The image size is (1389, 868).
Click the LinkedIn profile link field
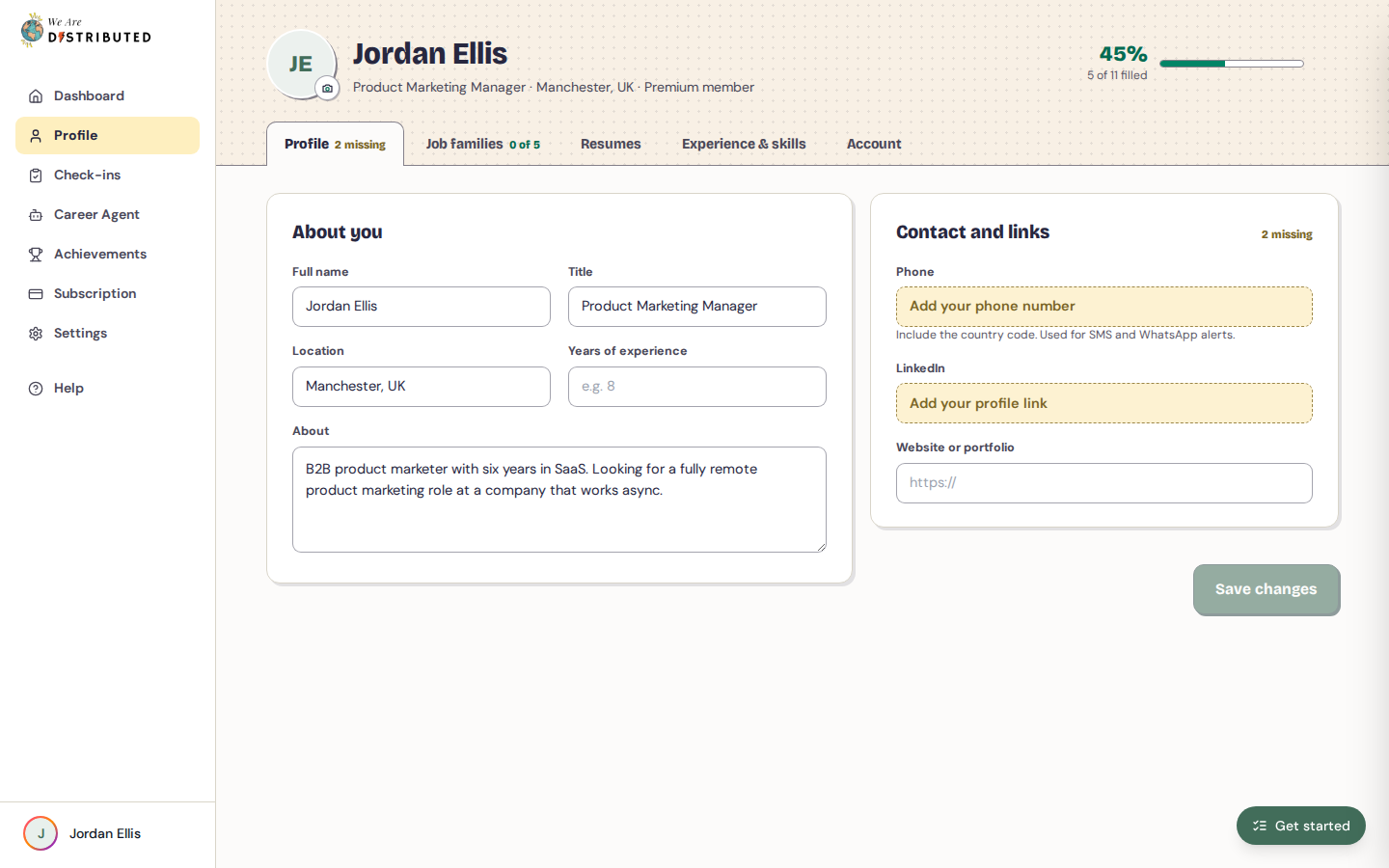1104,403
